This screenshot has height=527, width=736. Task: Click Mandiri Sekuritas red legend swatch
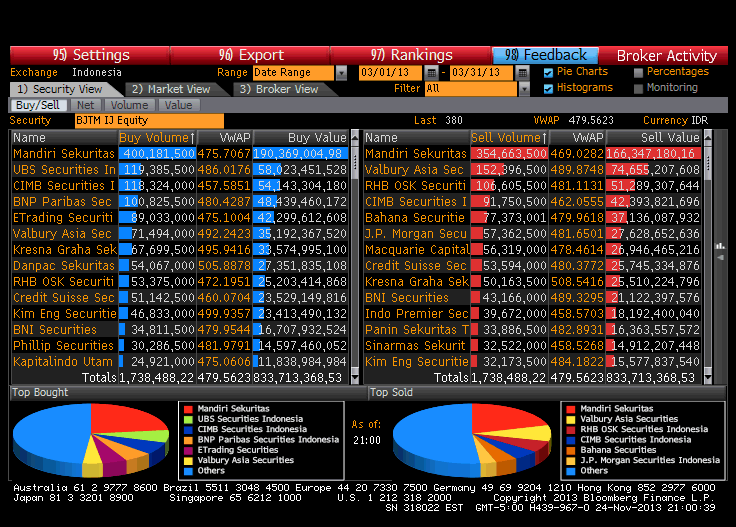tap(186, 409)
